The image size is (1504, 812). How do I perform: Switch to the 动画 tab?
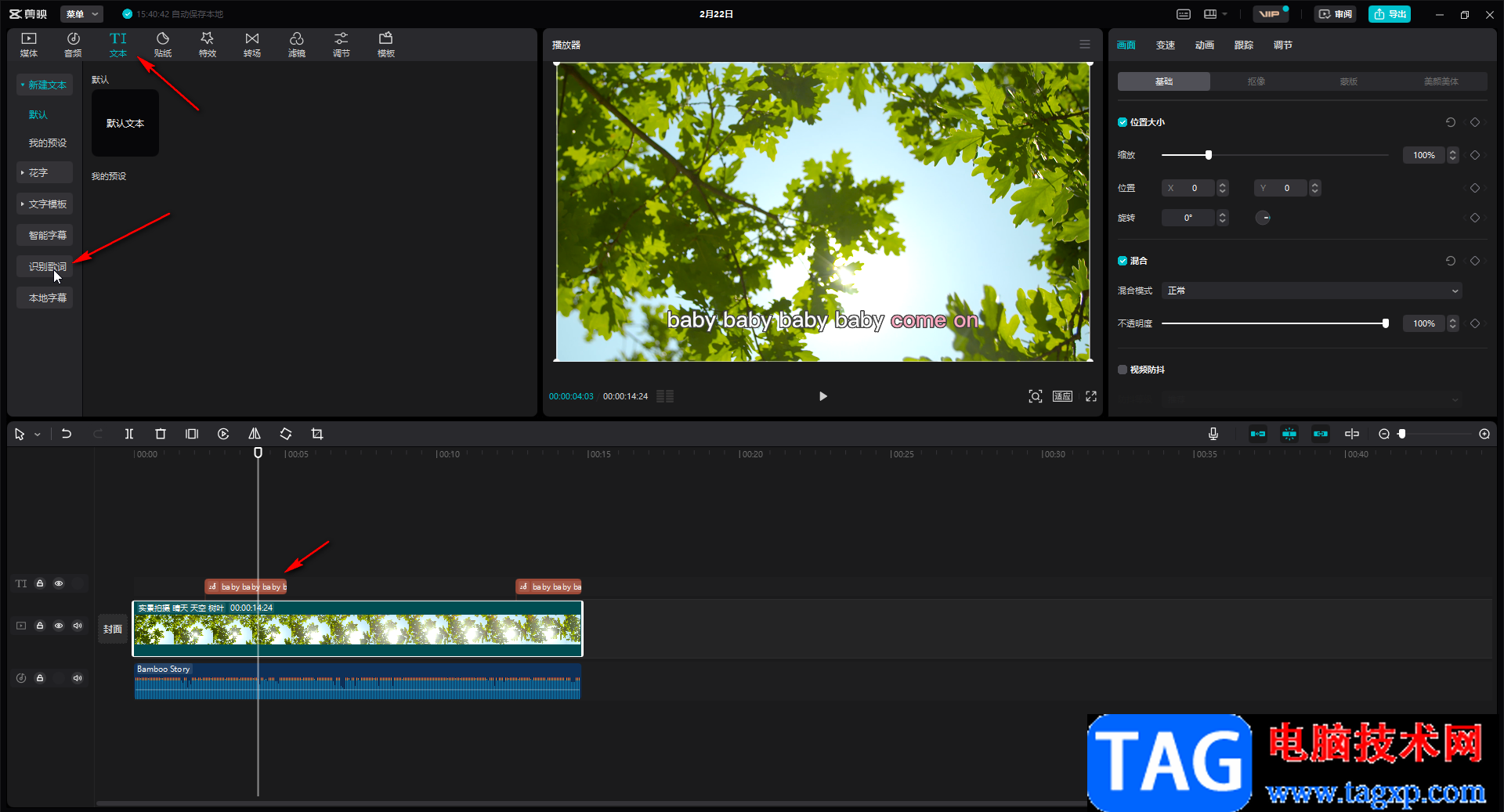(x=1205, y=45)
